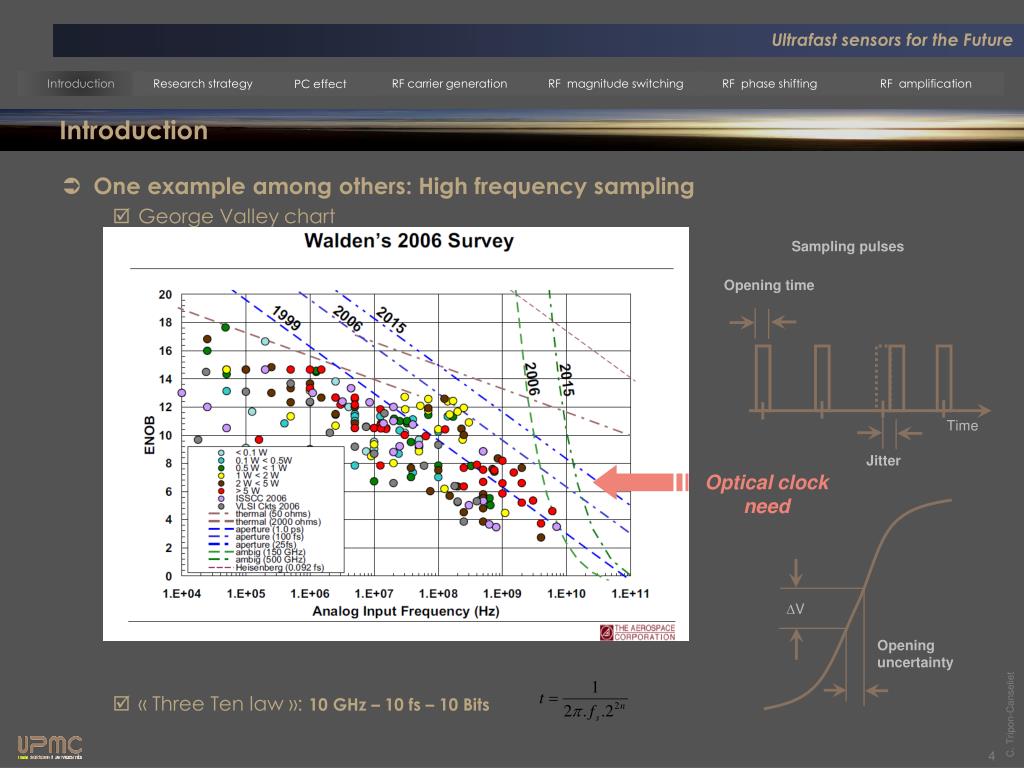Switch to RF carrier generation tab
Image resolution: width=1024 pixels, height=768 pixels.
(x=449, y=84)
